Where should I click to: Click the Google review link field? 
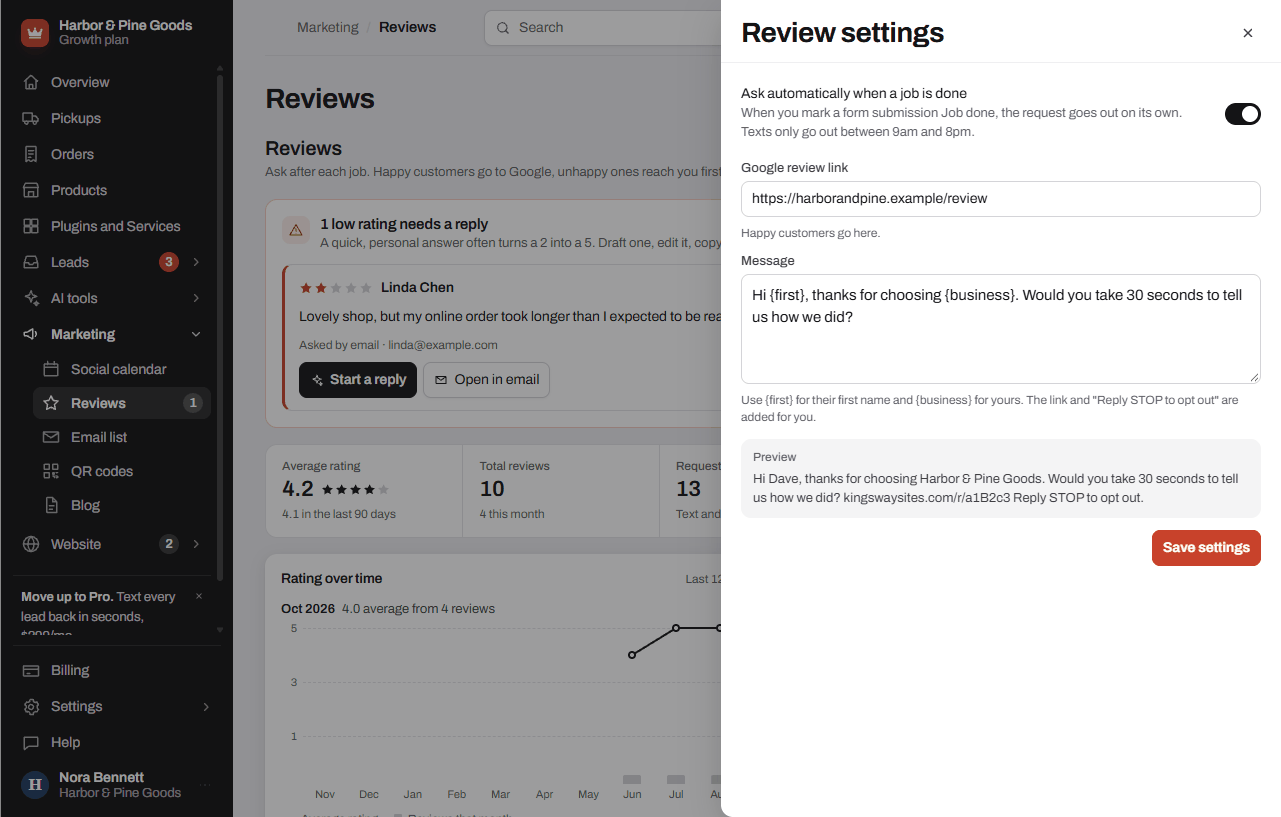tap(1000, 198)
